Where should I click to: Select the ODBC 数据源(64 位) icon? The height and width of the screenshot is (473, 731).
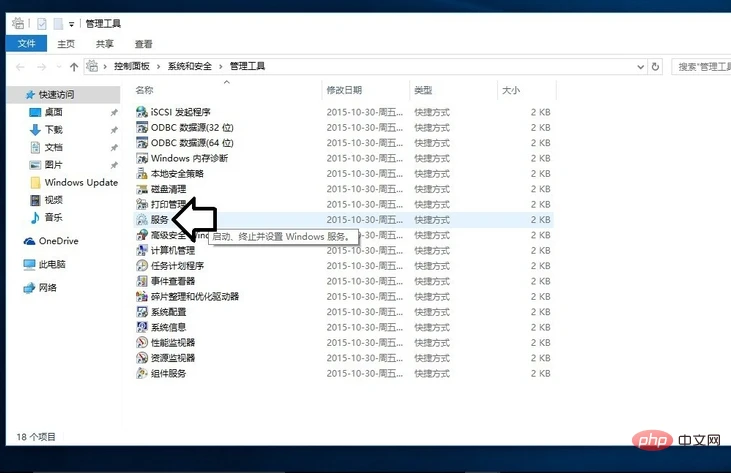tap(142, 143)
